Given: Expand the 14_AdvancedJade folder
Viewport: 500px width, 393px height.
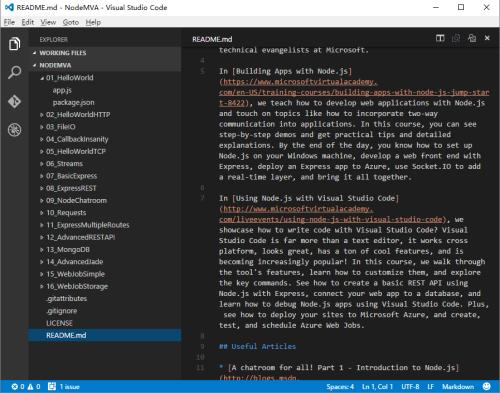Looking at the screenshot, I should click(x=105, y=262).
